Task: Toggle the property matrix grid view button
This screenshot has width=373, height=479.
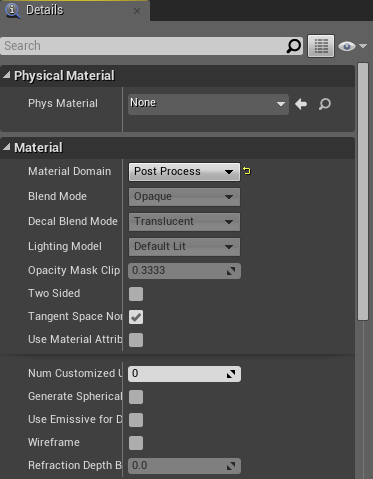Action: (321, 46)
